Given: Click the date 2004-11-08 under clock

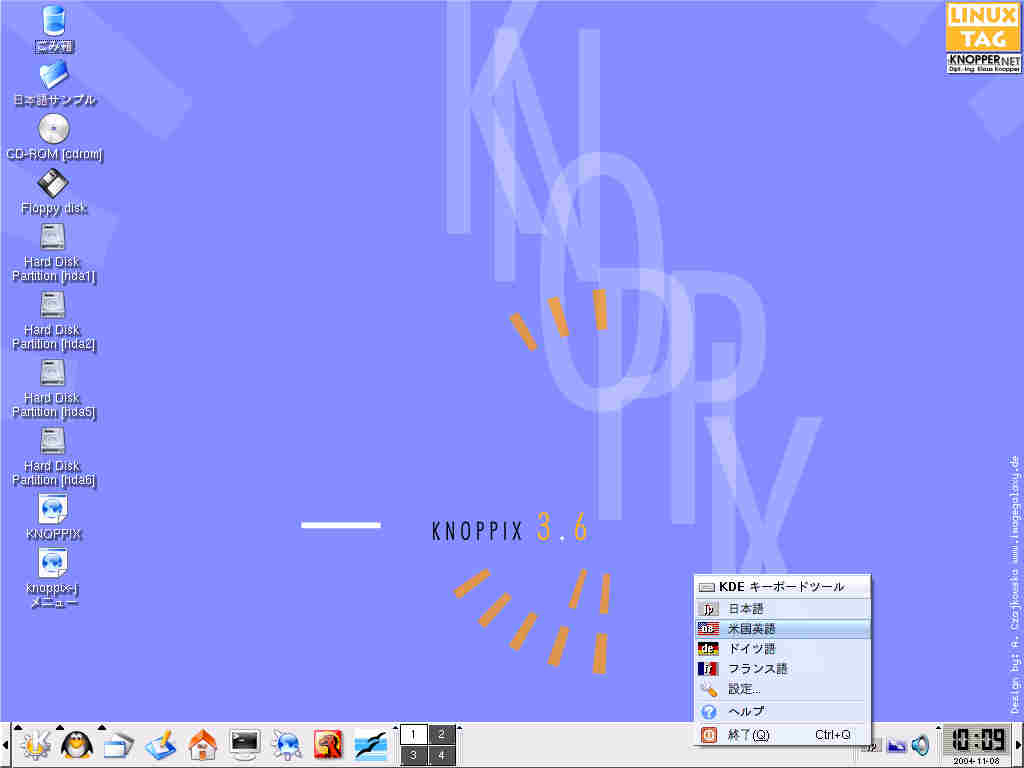Looking at the screenshot, I should click(978, 761).
